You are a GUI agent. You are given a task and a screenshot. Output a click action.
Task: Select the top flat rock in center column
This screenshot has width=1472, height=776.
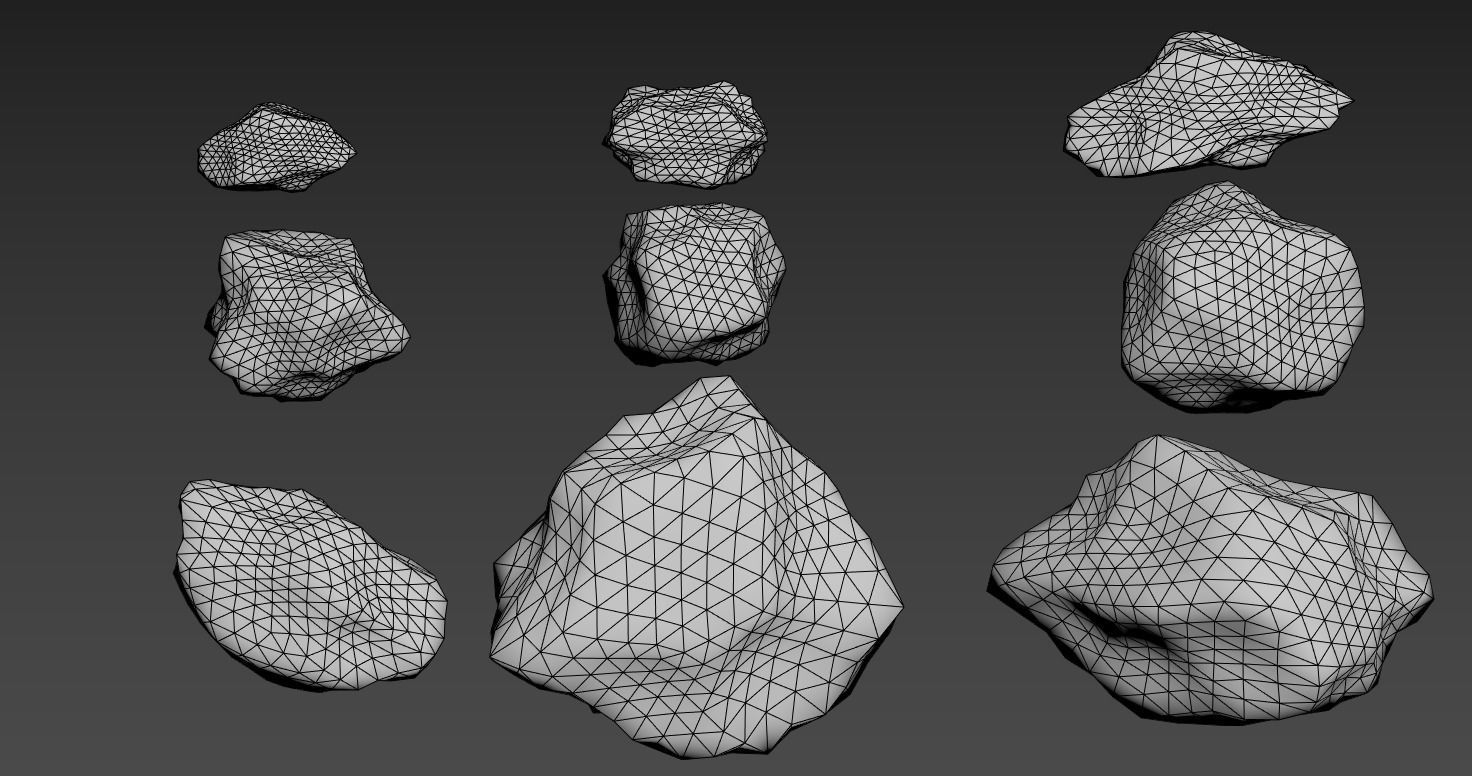click(686, 135)
